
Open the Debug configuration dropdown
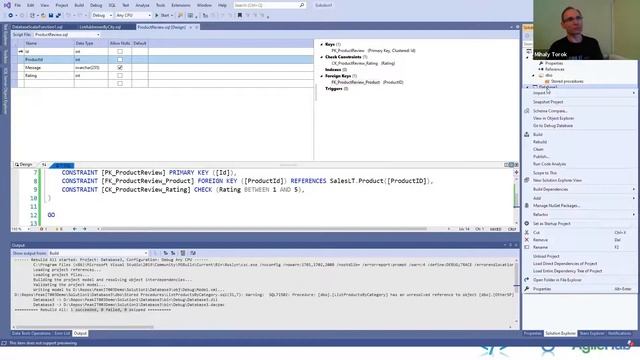point(102,16)
